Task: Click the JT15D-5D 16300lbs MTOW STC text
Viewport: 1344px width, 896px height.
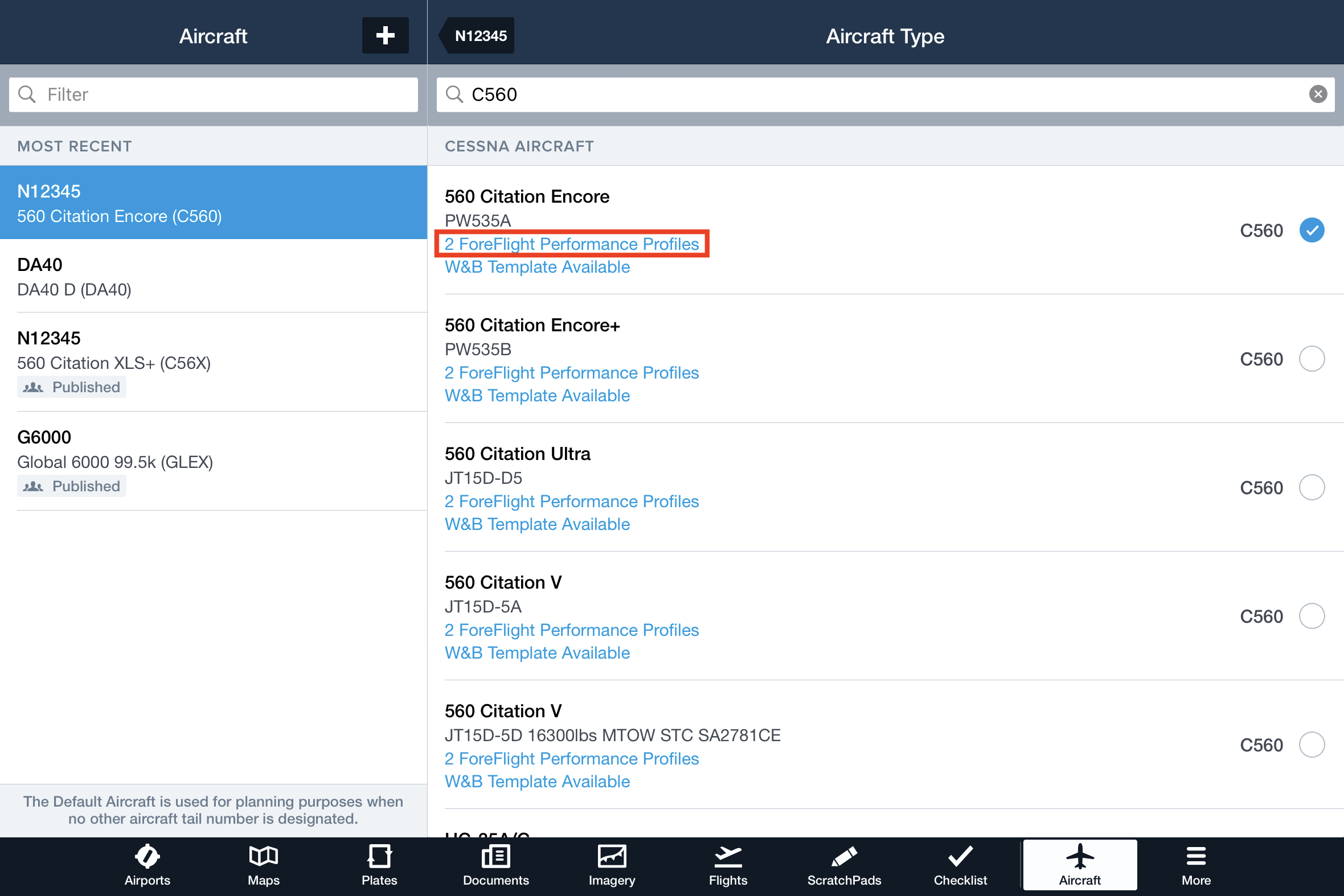Action: click(x=612, y=735)
